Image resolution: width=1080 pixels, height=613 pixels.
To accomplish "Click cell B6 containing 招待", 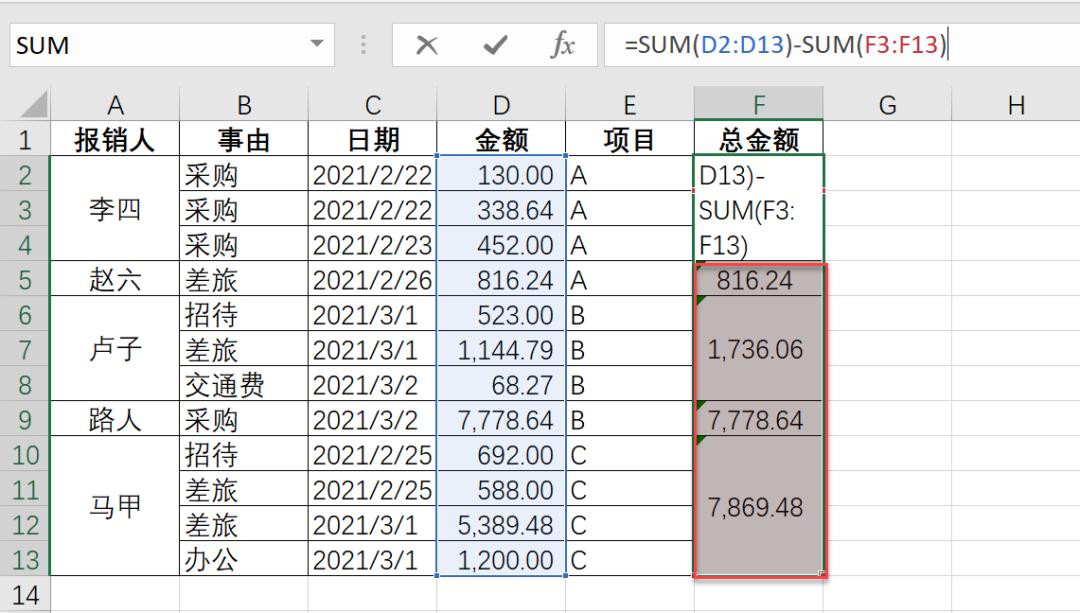I will [x=243, y=314].
